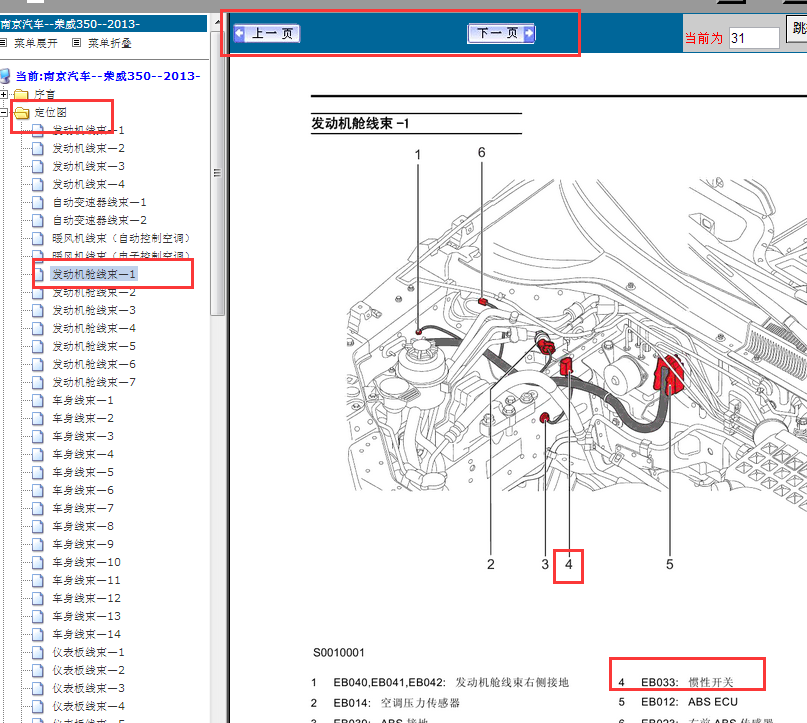
Task: Click document icon beside 车身线束—14
Action: point(38,634)
